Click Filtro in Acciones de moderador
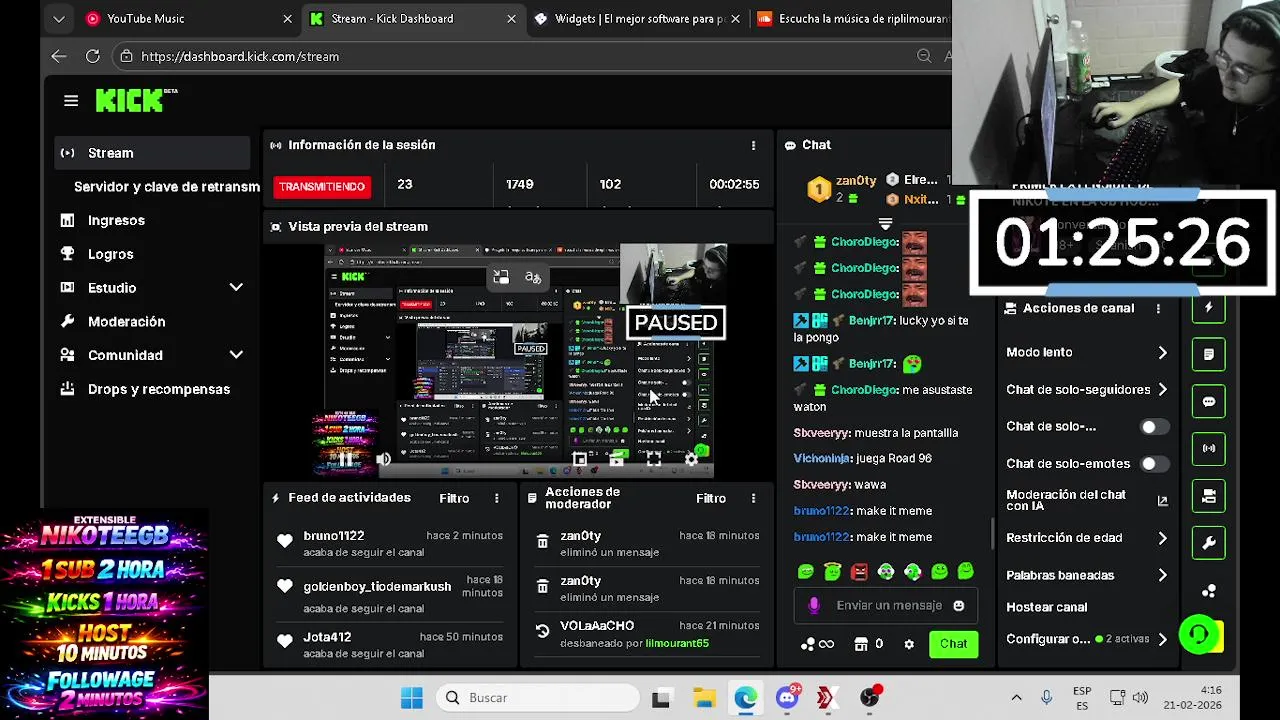The width and height of the screenshot is (1280, 720). coord(711,498)
